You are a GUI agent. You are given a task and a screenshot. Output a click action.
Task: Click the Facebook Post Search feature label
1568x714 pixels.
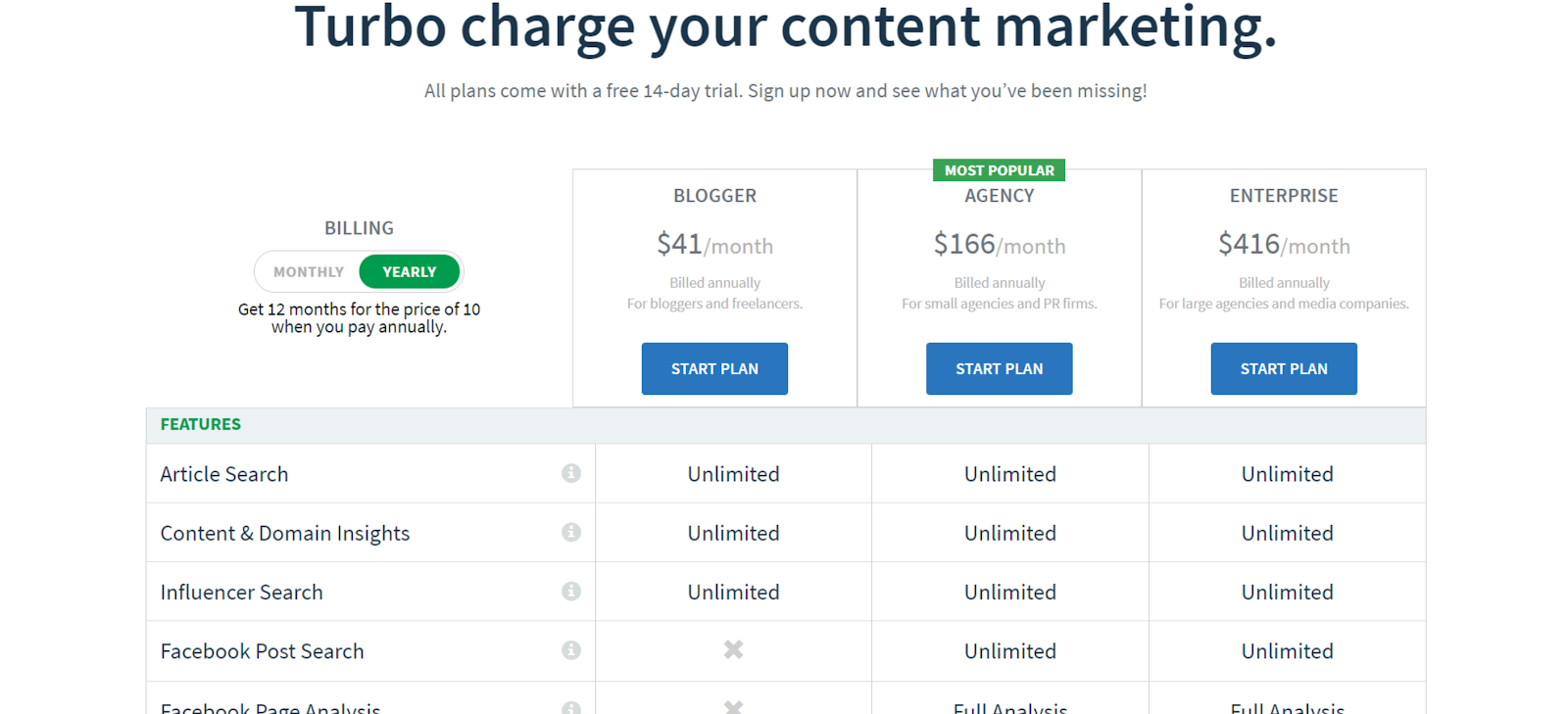point(262,651)
